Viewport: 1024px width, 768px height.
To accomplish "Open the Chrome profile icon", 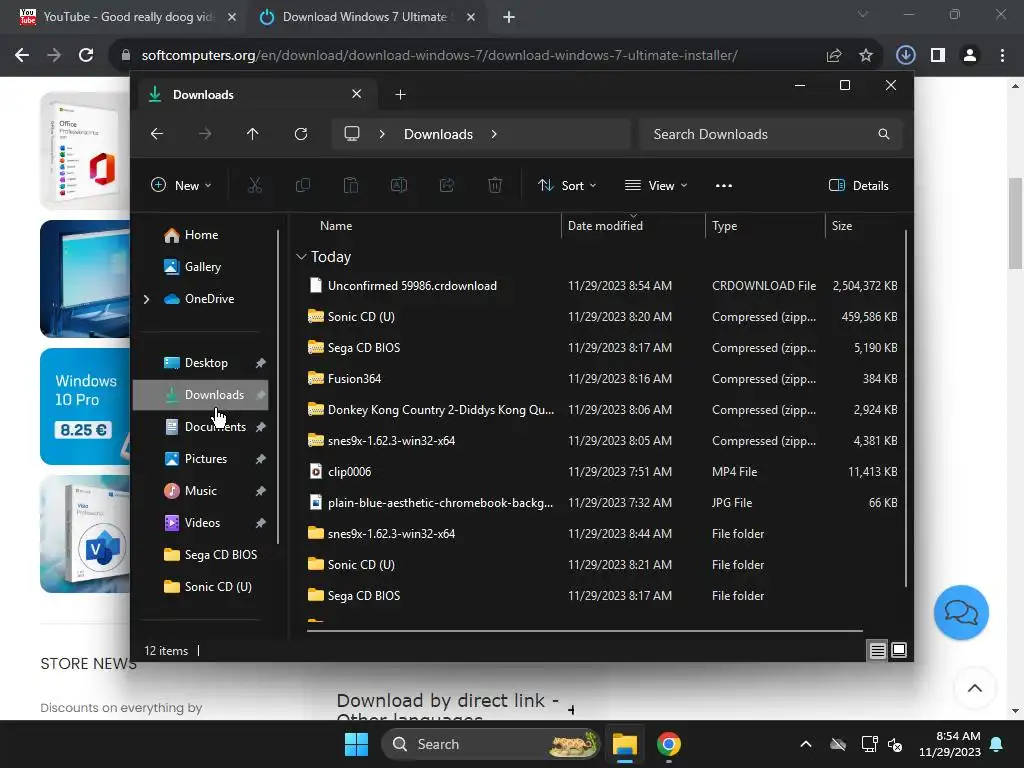I will 970,55.
